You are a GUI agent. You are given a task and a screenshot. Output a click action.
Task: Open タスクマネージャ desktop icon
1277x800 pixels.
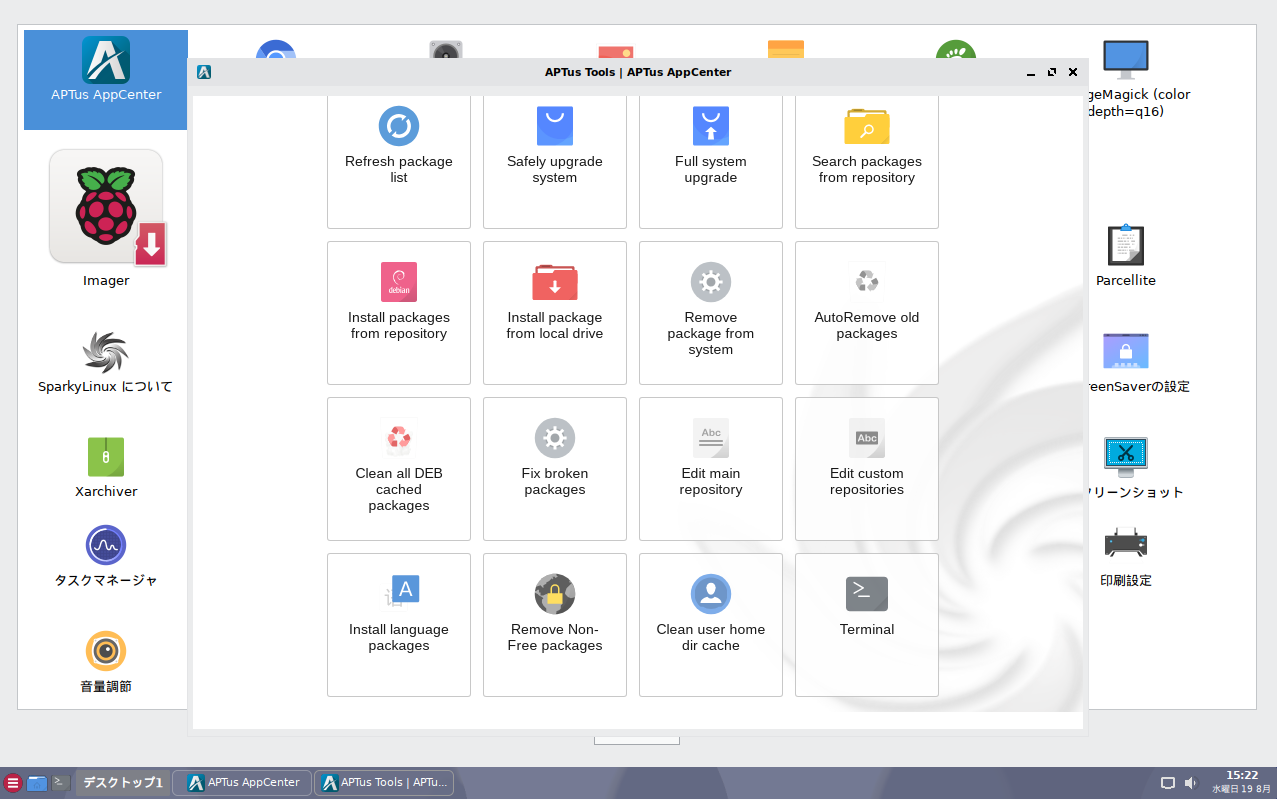(106, 556)
